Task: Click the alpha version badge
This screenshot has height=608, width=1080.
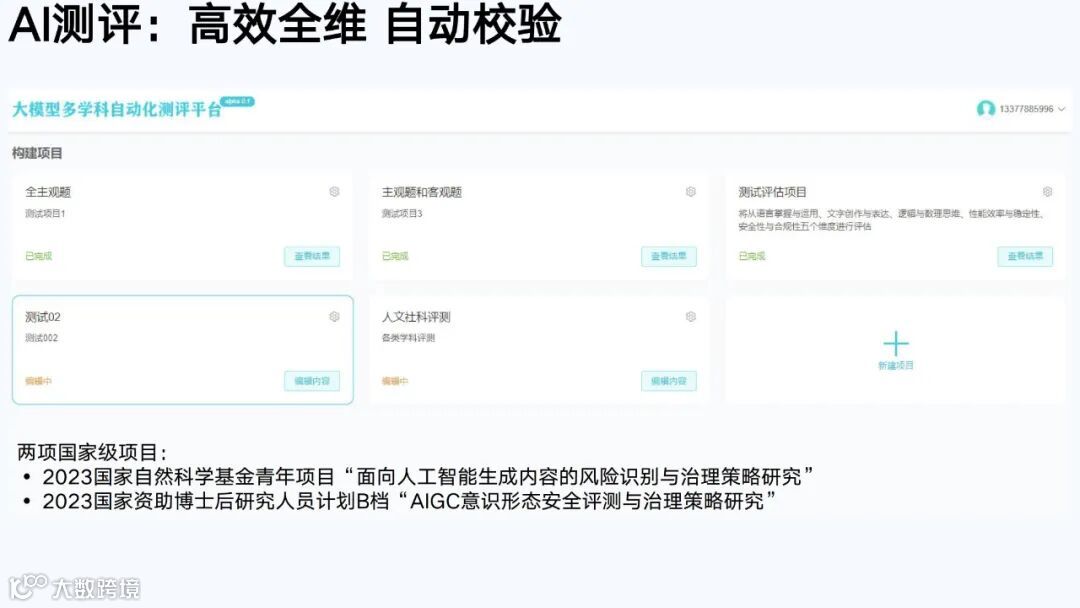Action: [238, 101]
